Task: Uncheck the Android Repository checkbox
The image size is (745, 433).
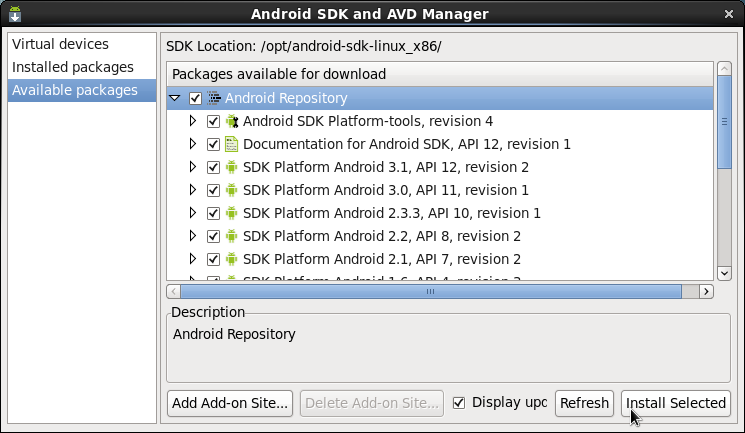Action: pyautogui.click(x=195, y=98)
